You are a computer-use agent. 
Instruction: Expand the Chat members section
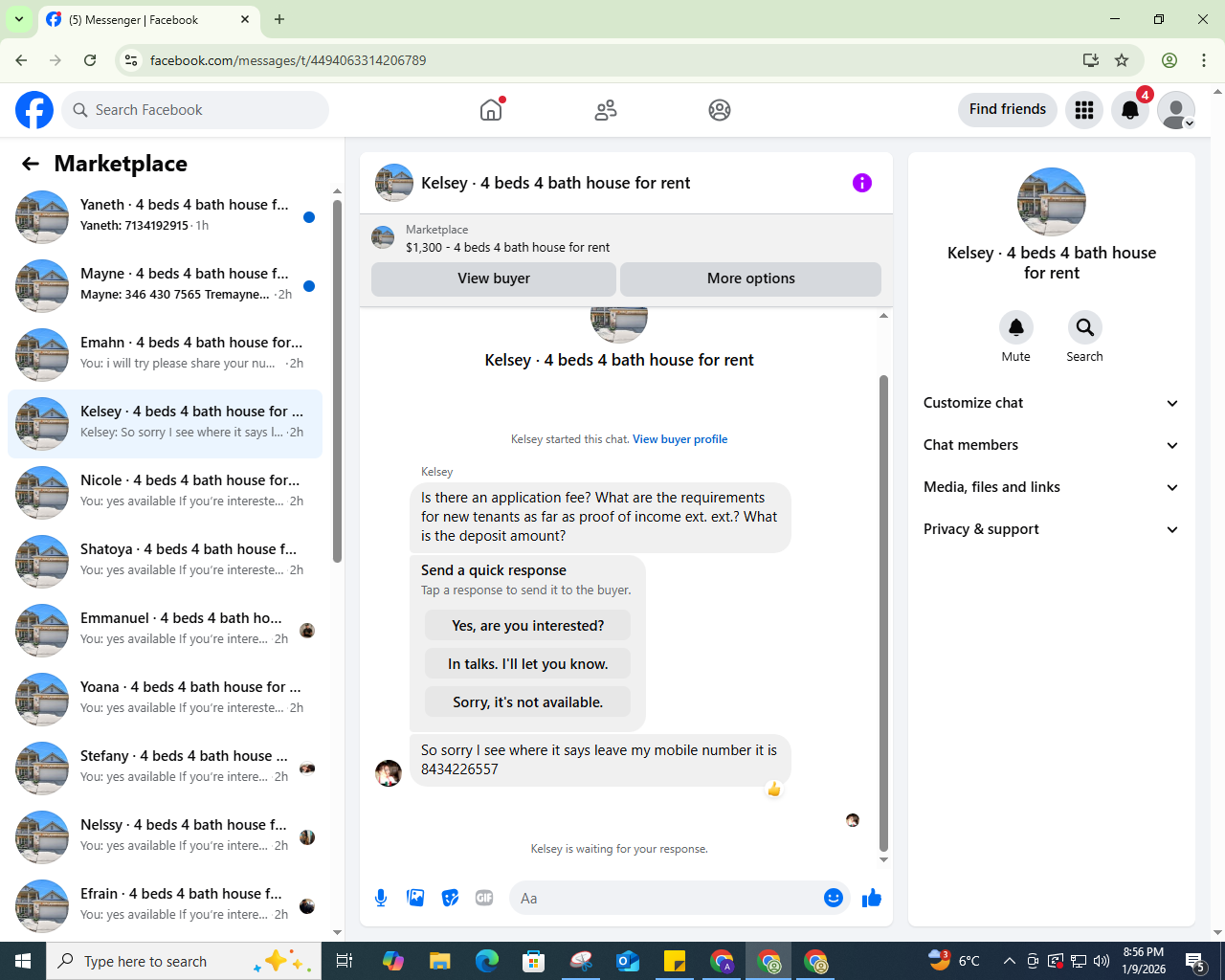click(x=1051, y=445)
